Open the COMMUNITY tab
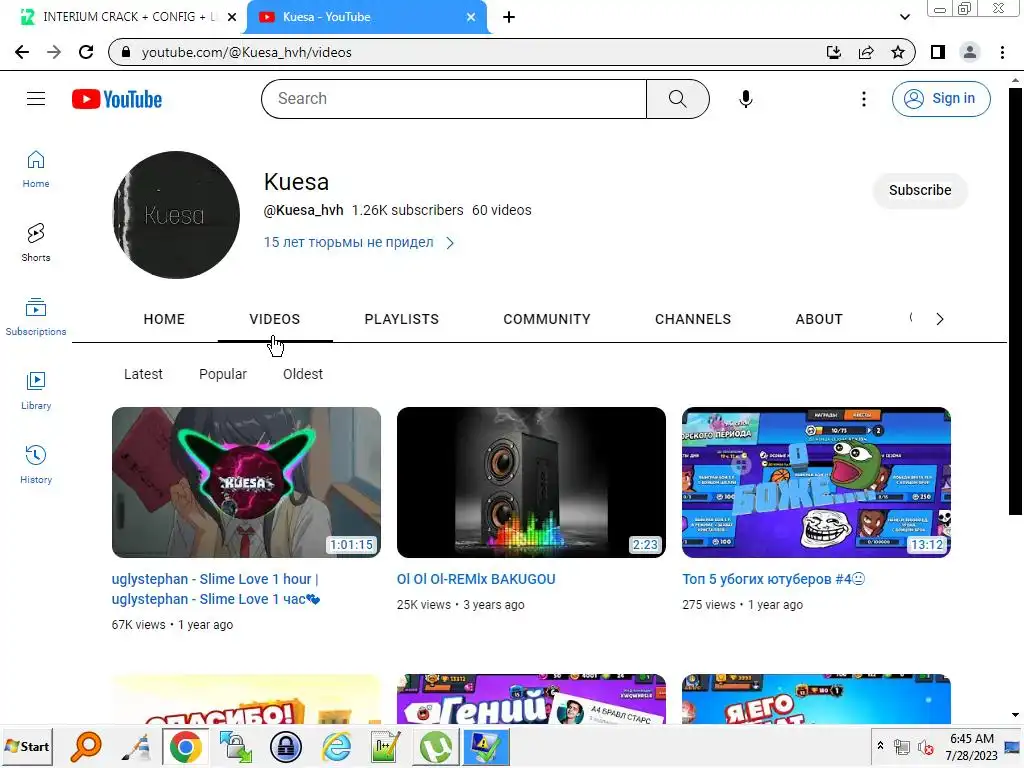The height and width of the screenshot is (768, 1024). [547, 319]
